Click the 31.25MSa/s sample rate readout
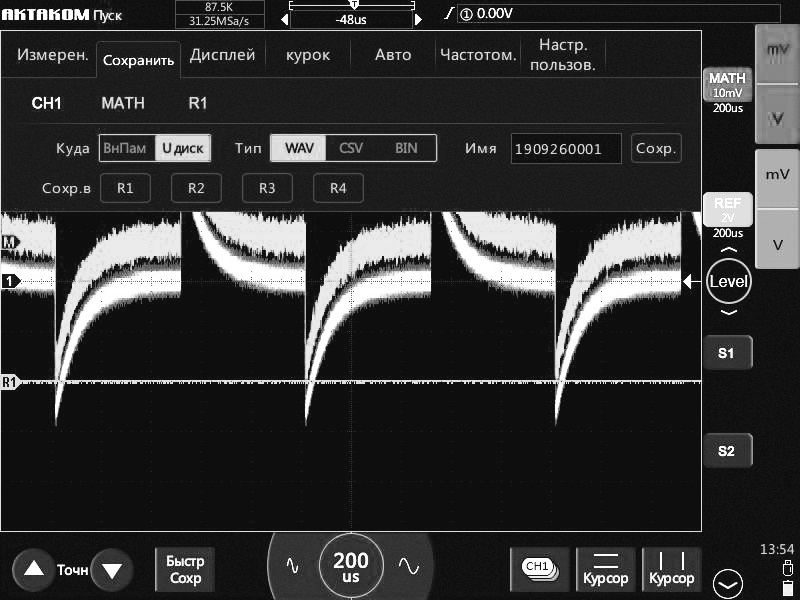The width and height of the screenshot is (800, 600). 219,21
